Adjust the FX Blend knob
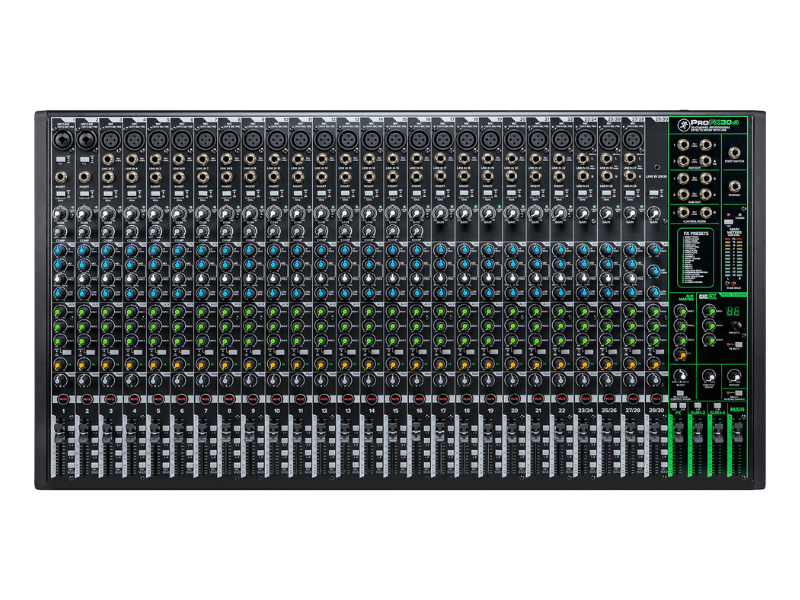800x600 pixels. point(679,375)
